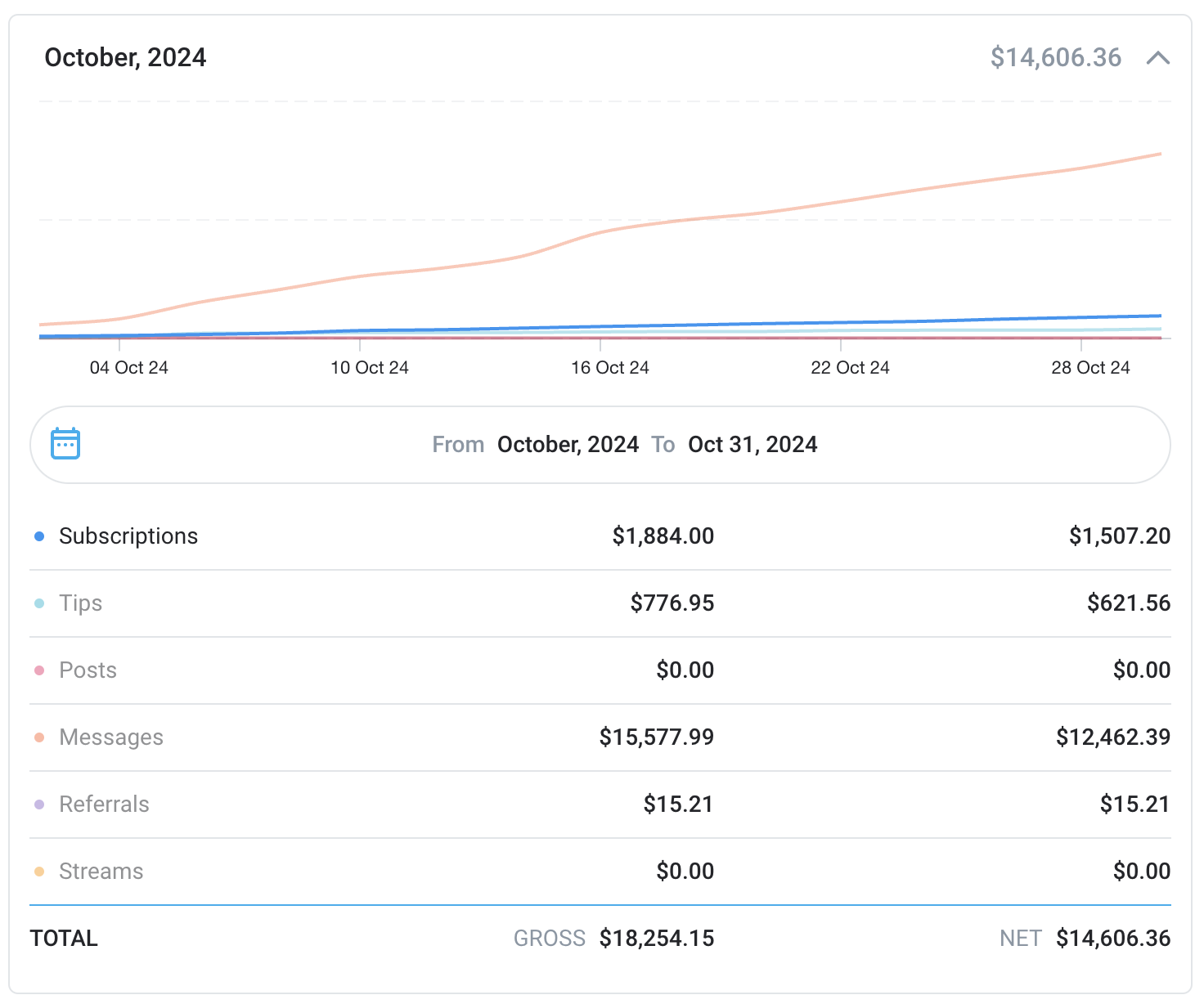Screen dimensions: 1204x1004
Task: Toggle the Posts series visibility
Action: [x=88, y=670]
